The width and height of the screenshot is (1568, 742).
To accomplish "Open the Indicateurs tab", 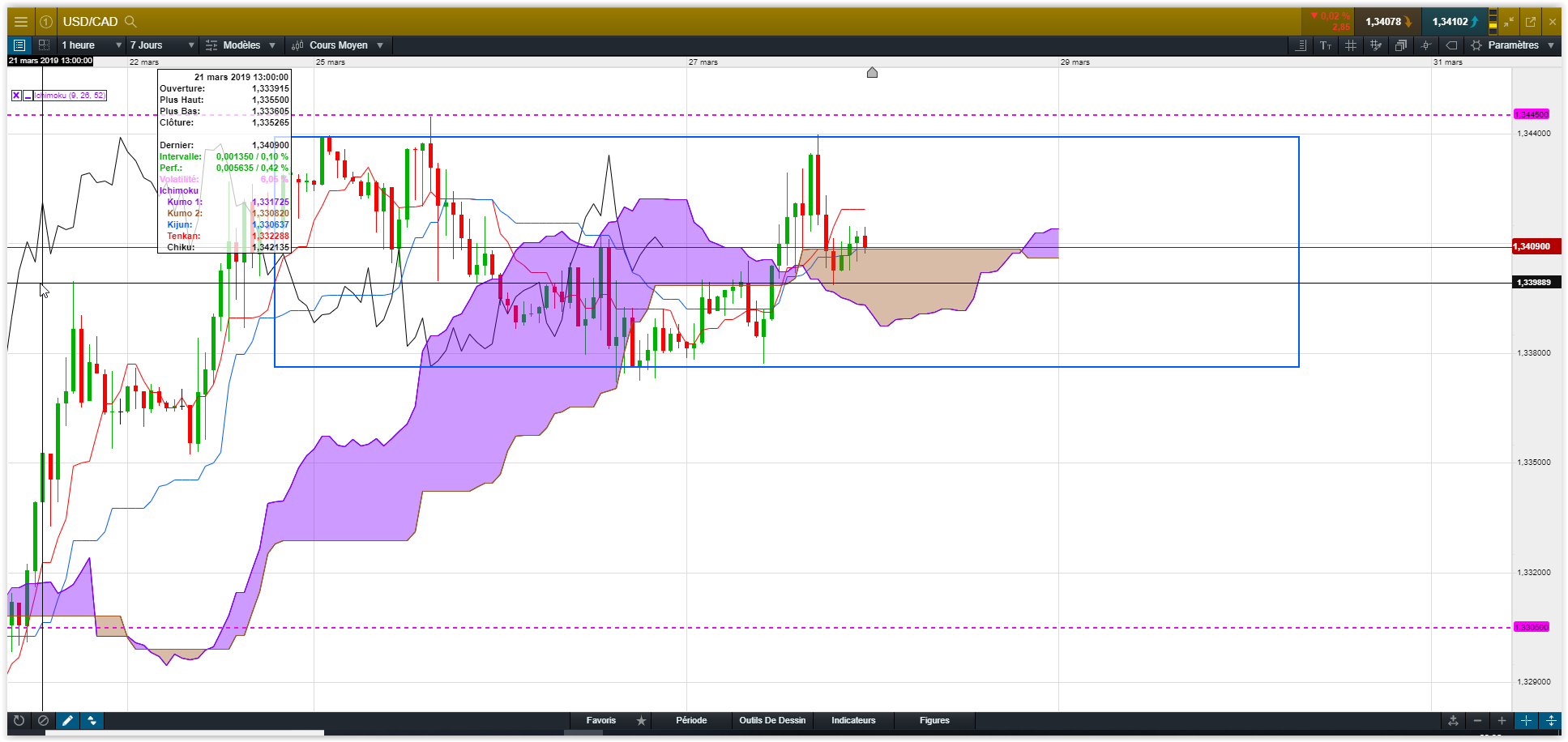I will [x=853, y=720].
